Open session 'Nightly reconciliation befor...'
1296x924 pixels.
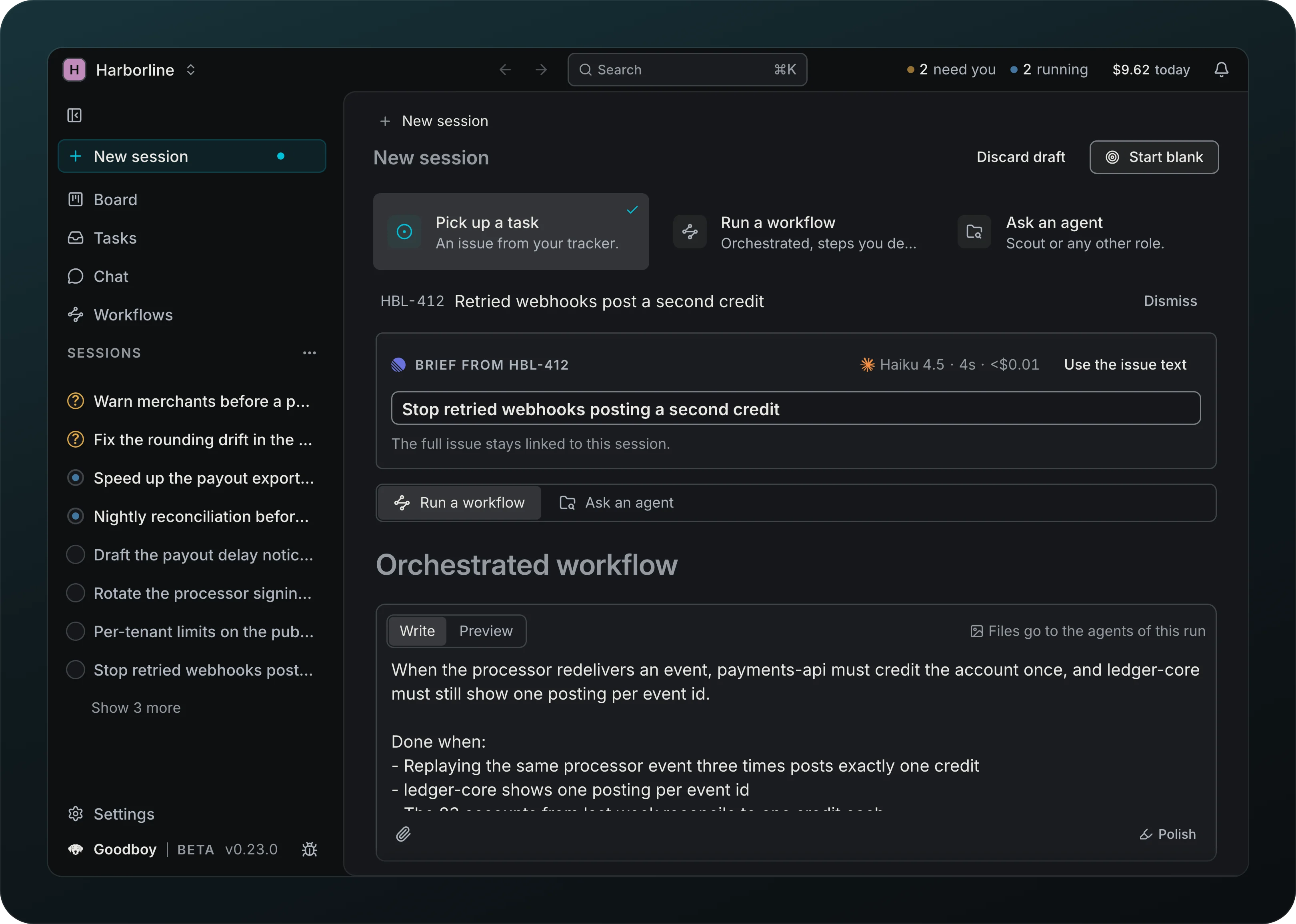click(x=192, y=517)
